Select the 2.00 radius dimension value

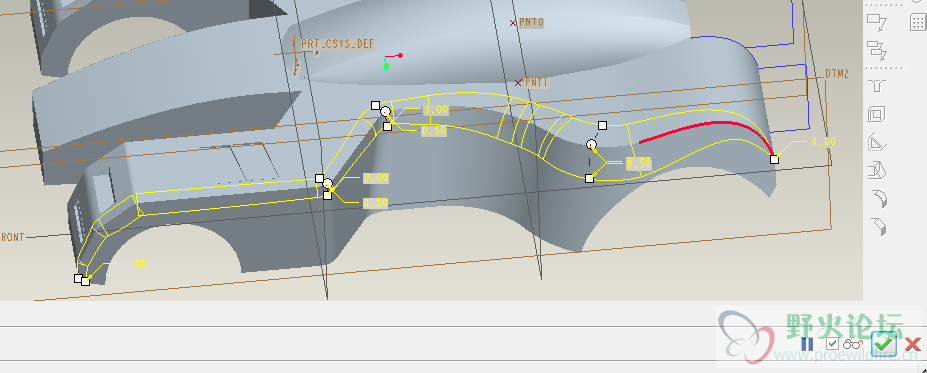pos(375,177)
